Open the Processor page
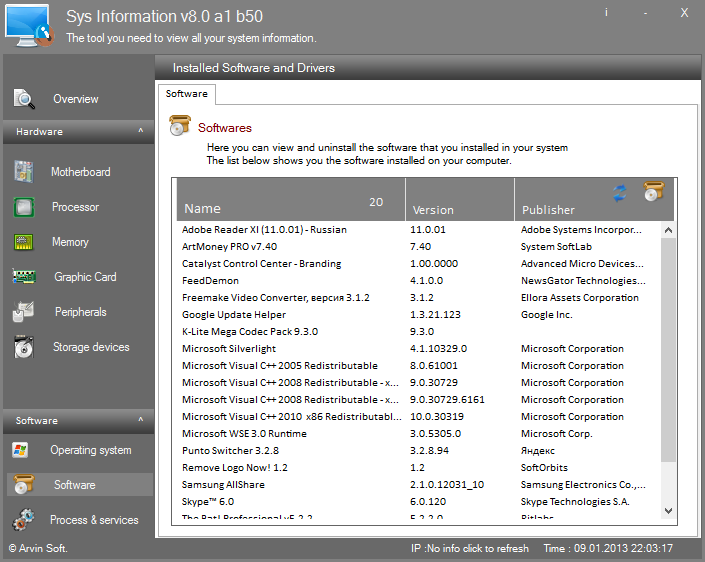 [75, 207]
